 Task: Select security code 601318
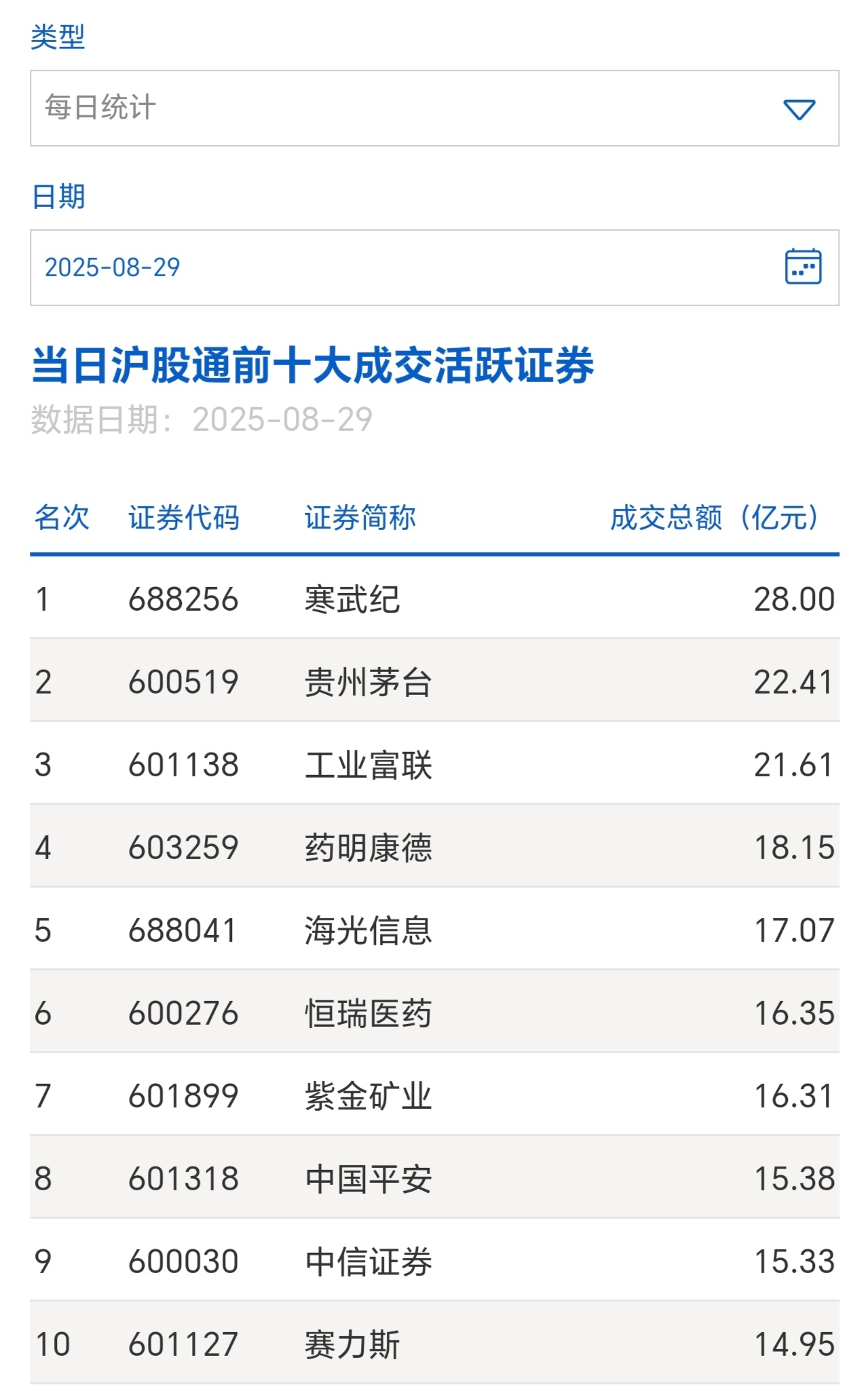tap(183, 1179)
